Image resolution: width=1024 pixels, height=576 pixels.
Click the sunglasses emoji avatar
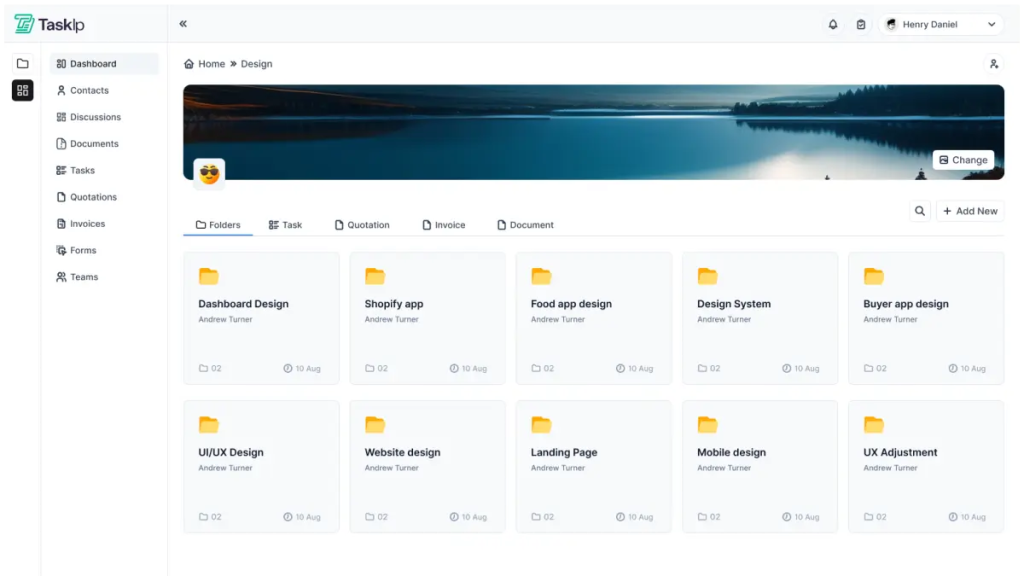[209, 174]
